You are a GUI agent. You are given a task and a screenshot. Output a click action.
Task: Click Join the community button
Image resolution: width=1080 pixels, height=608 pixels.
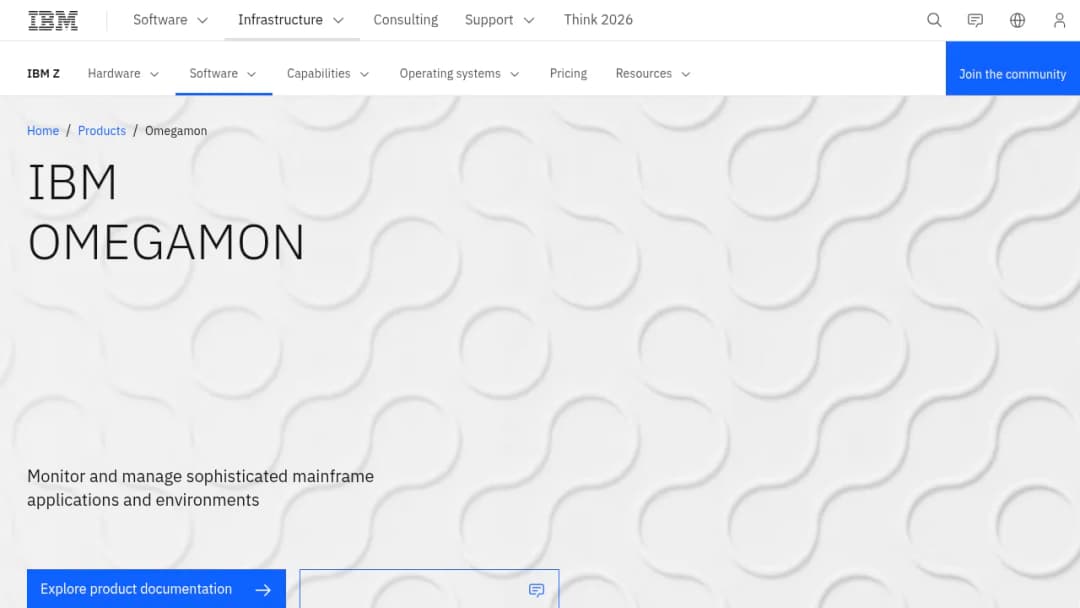click(x=1012, y=68)
